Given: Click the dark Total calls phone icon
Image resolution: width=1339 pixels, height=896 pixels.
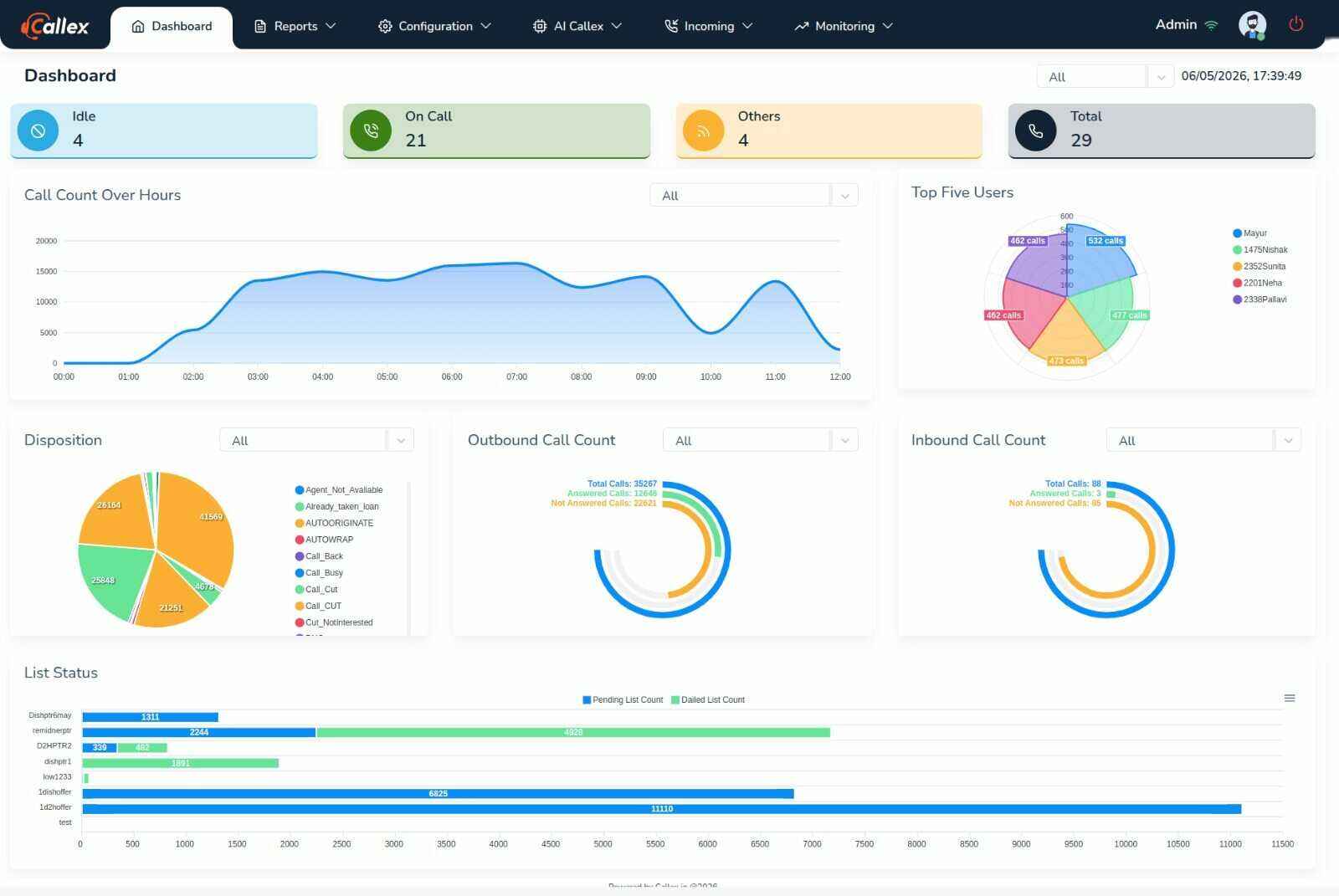Looking at the screenshot, I should (1035, 131).
